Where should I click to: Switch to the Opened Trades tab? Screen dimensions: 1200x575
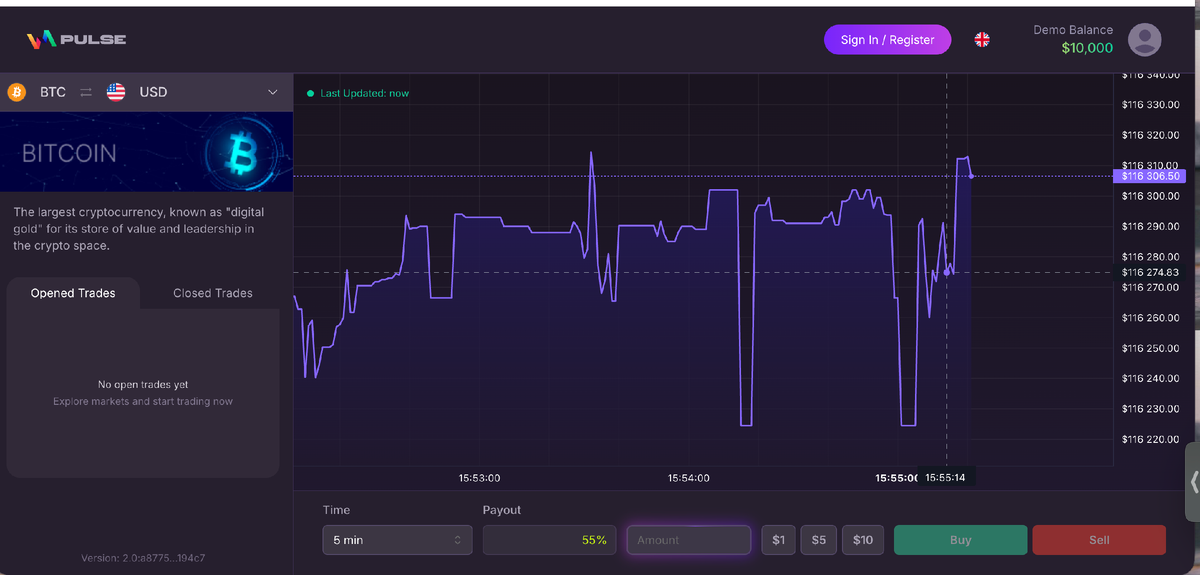[73, 293]
